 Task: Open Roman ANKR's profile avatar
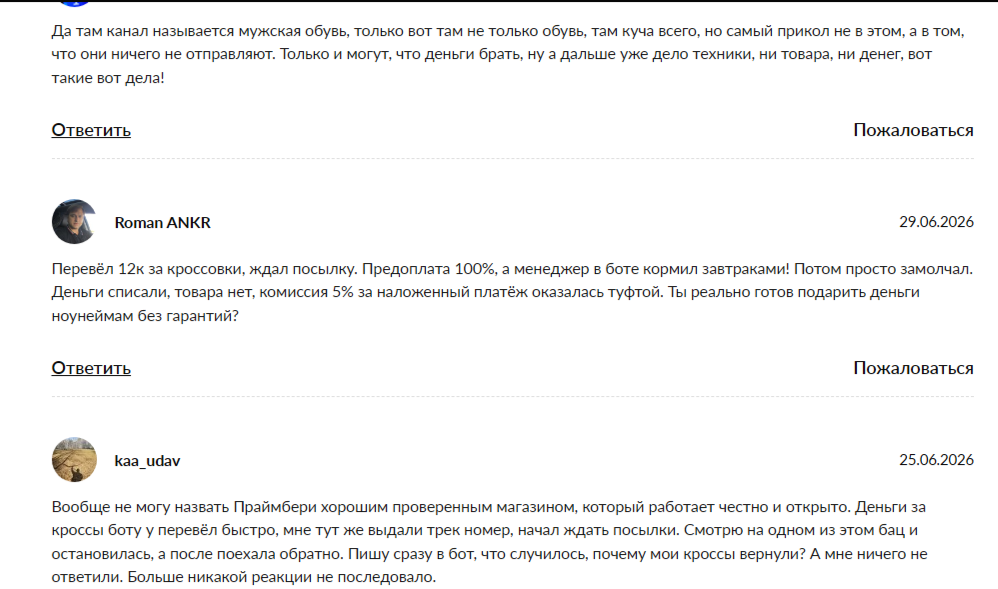coord(74,222)
